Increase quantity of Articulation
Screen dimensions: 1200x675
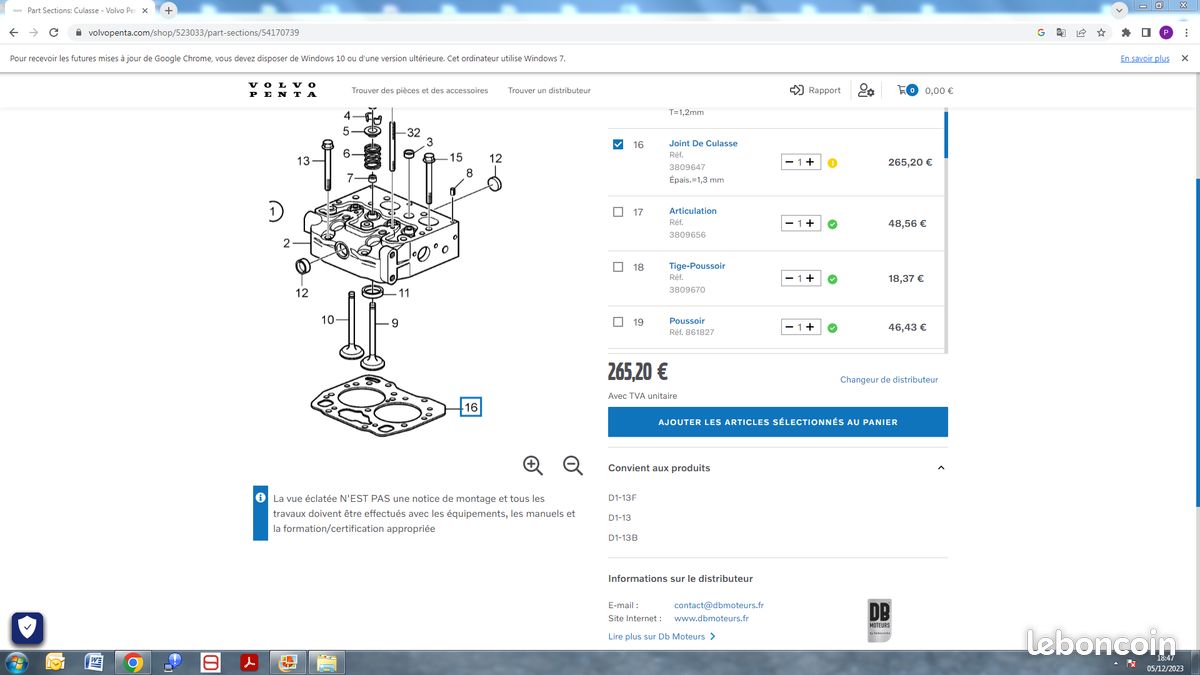pos(811,224)
